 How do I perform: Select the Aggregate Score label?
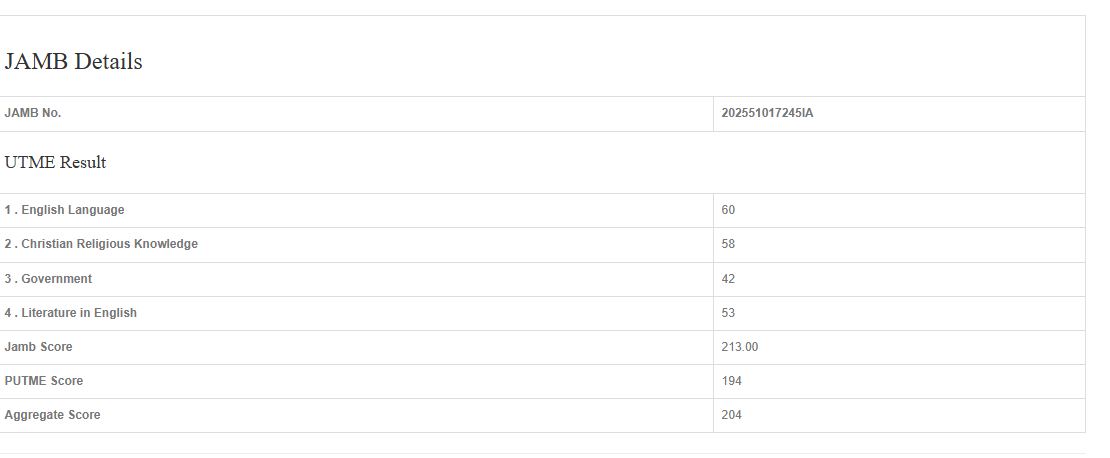(x=52, y=415)
